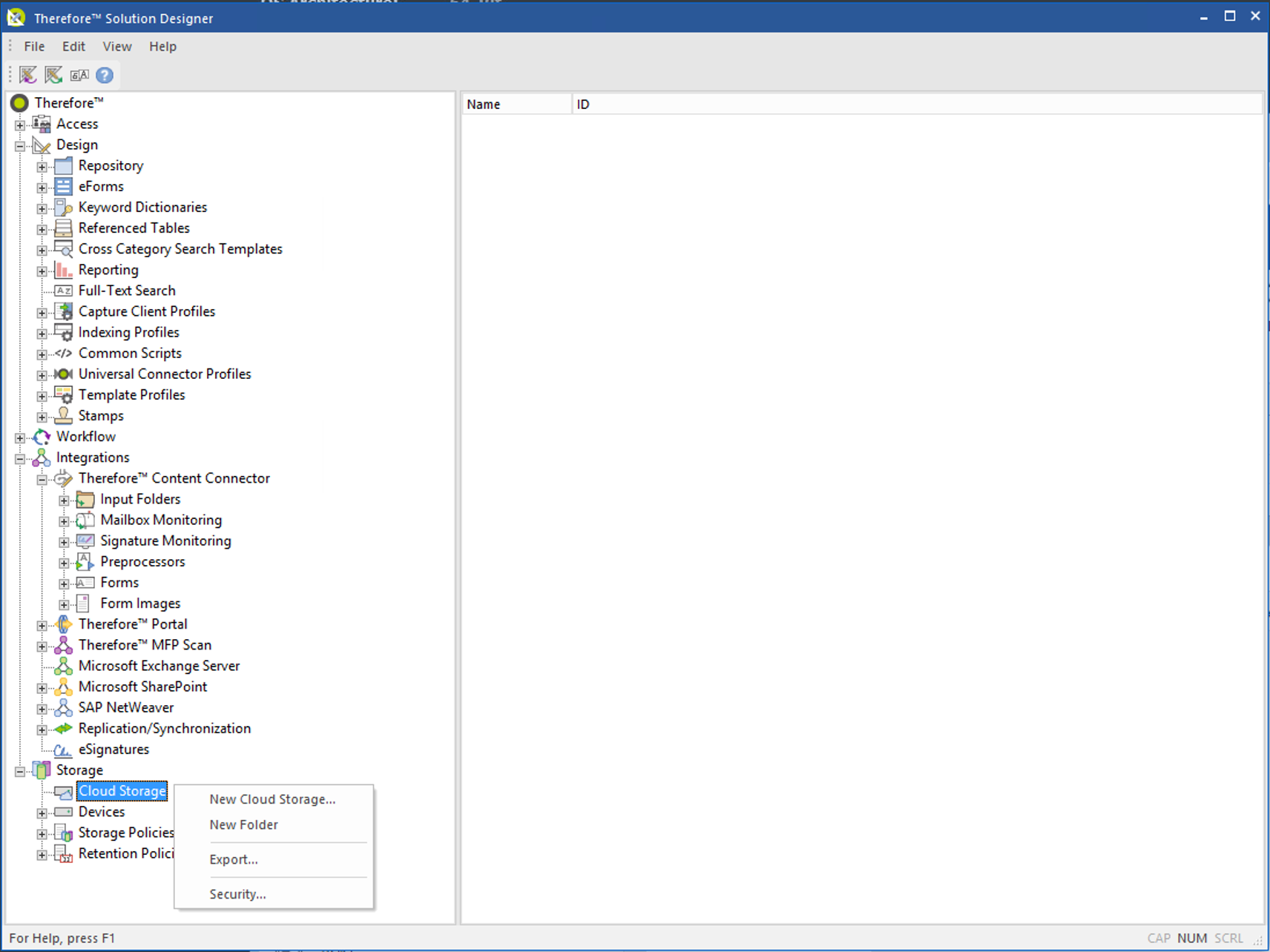The image size is (1270, 952).
Task: Select the purple check-out toolbar icon
Action: pyautogui.click(x=27, y=74)
